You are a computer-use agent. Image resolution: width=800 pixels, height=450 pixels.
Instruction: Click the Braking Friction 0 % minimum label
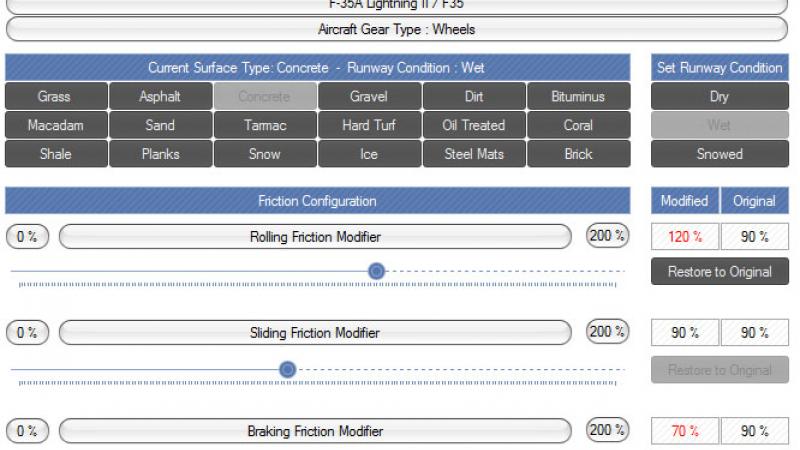[28, 431]
